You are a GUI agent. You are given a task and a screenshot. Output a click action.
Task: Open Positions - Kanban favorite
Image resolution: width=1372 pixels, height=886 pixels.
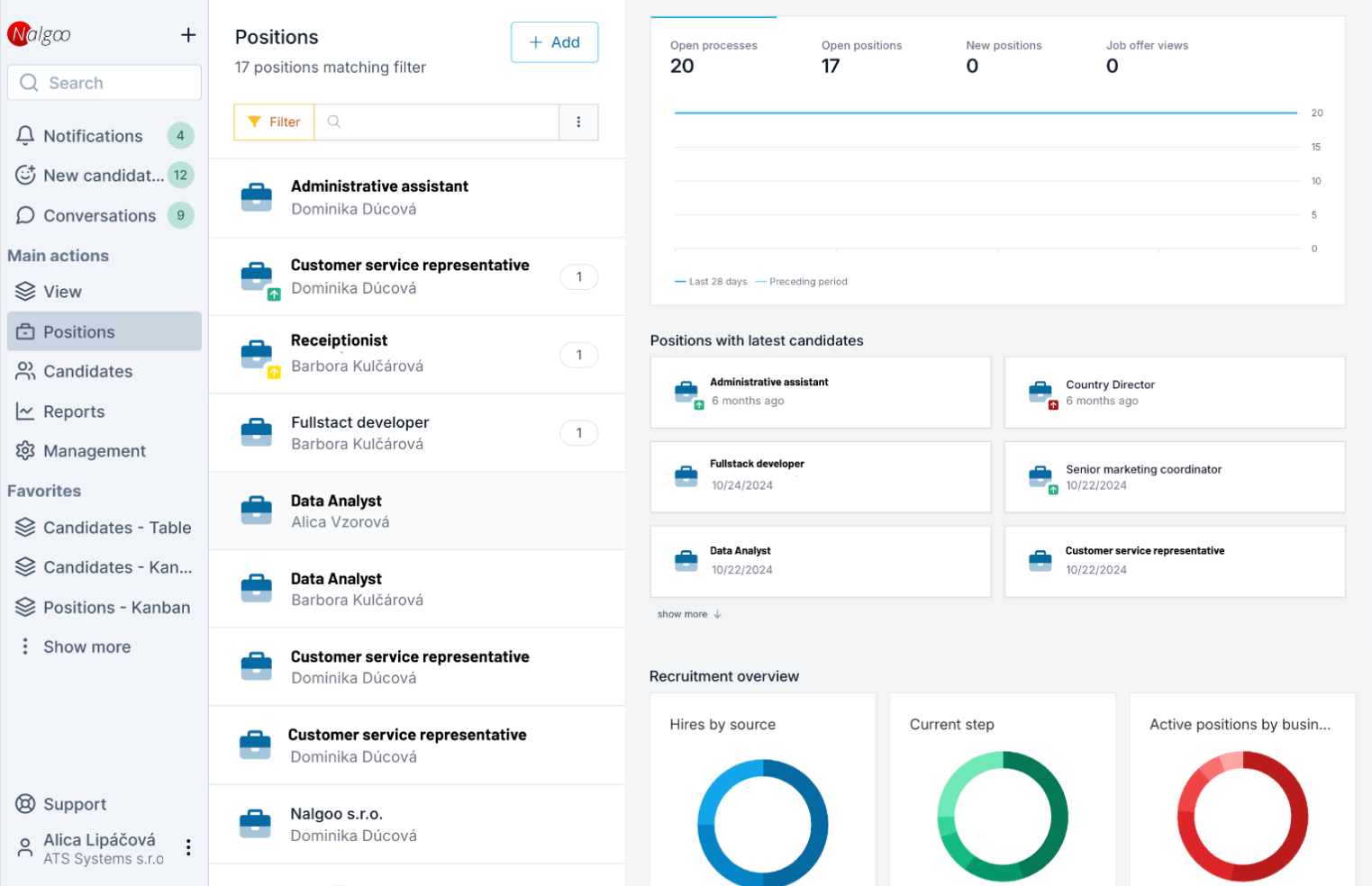(116, 607)
